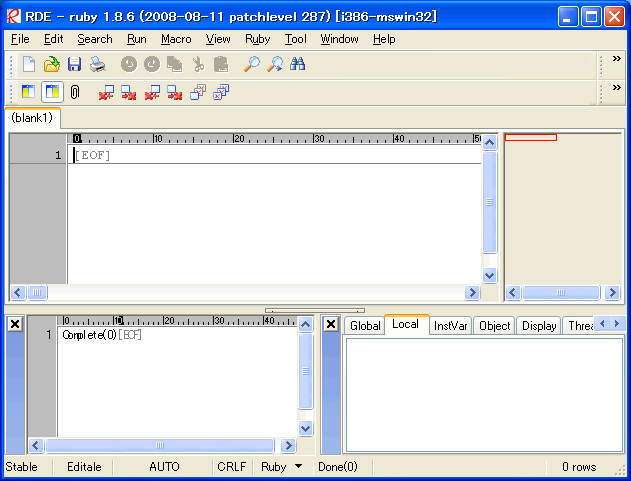Click the 'Complete(0)' output text
Screen dimensions: 631x481
pos(89,335)
